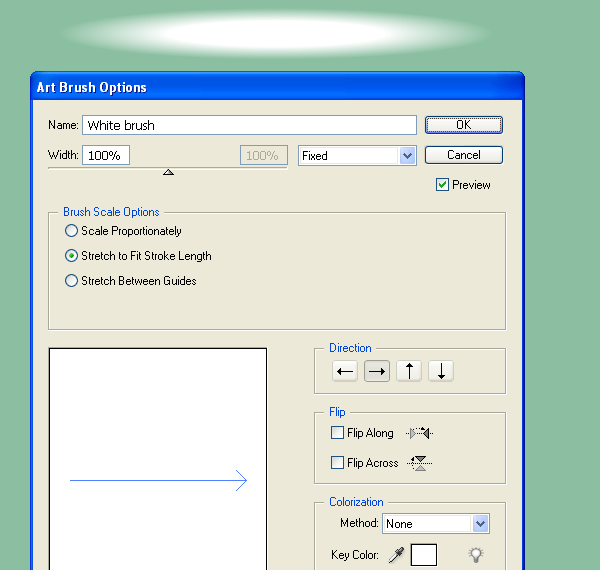Select Scale Proportionately option
This screenshot has height=570, width=600.
[x=71, y=231]
